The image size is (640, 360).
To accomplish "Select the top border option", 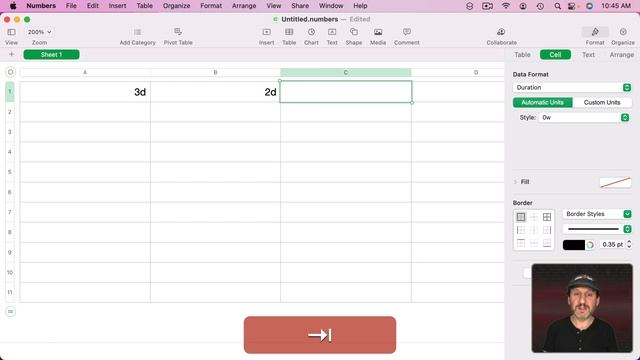I will point(521,243).
